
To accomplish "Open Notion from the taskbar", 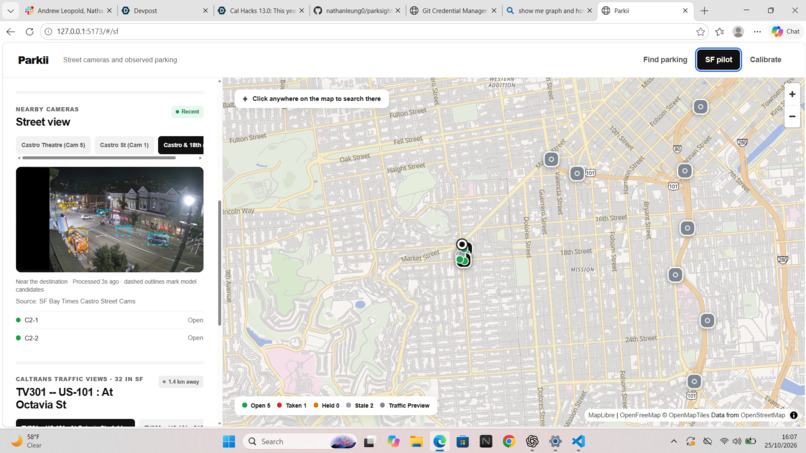I will click(x=486, y=441).
